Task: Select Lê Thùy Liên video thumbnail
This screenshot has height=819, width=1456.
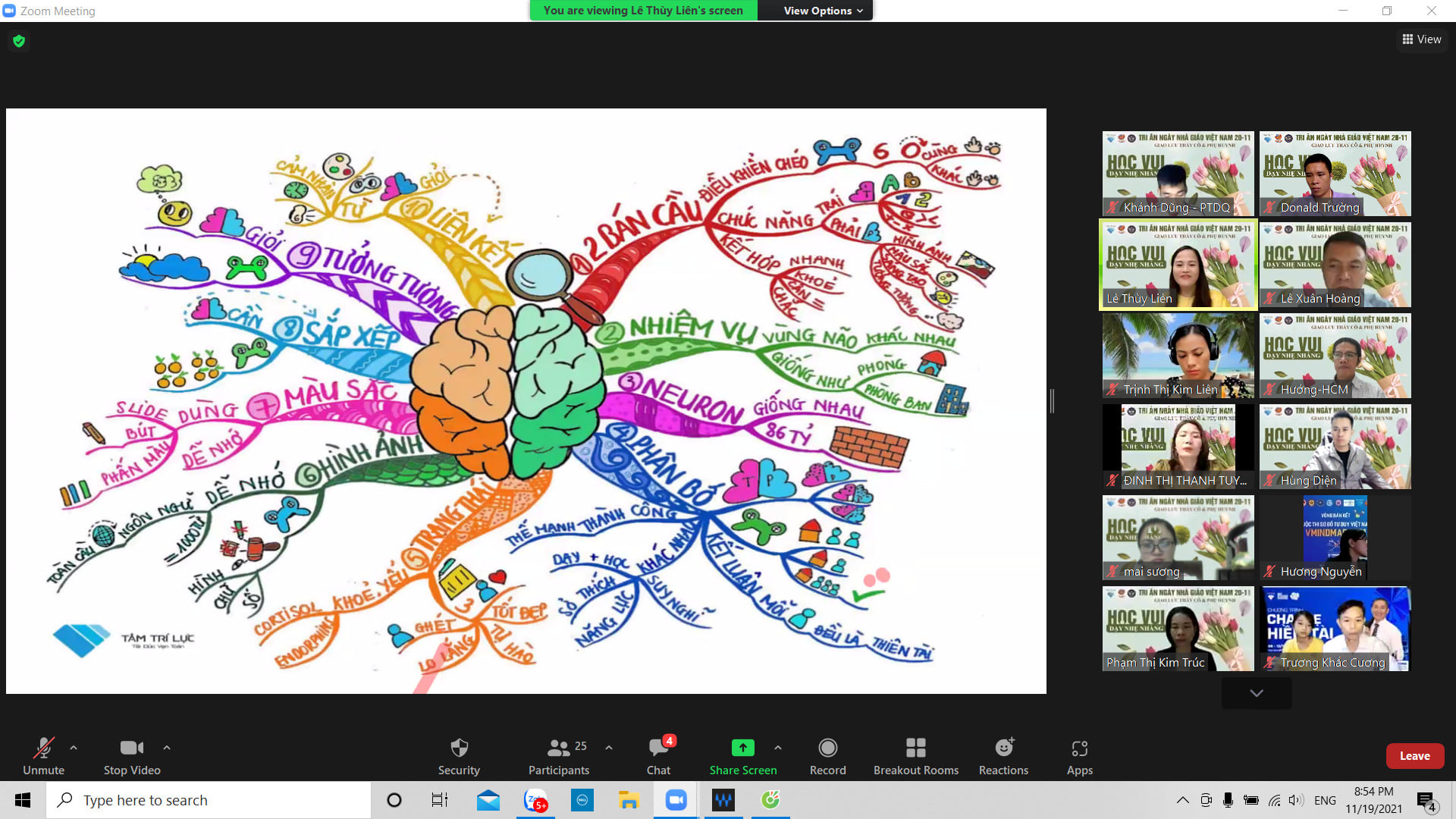Action: pos(1178,265)
